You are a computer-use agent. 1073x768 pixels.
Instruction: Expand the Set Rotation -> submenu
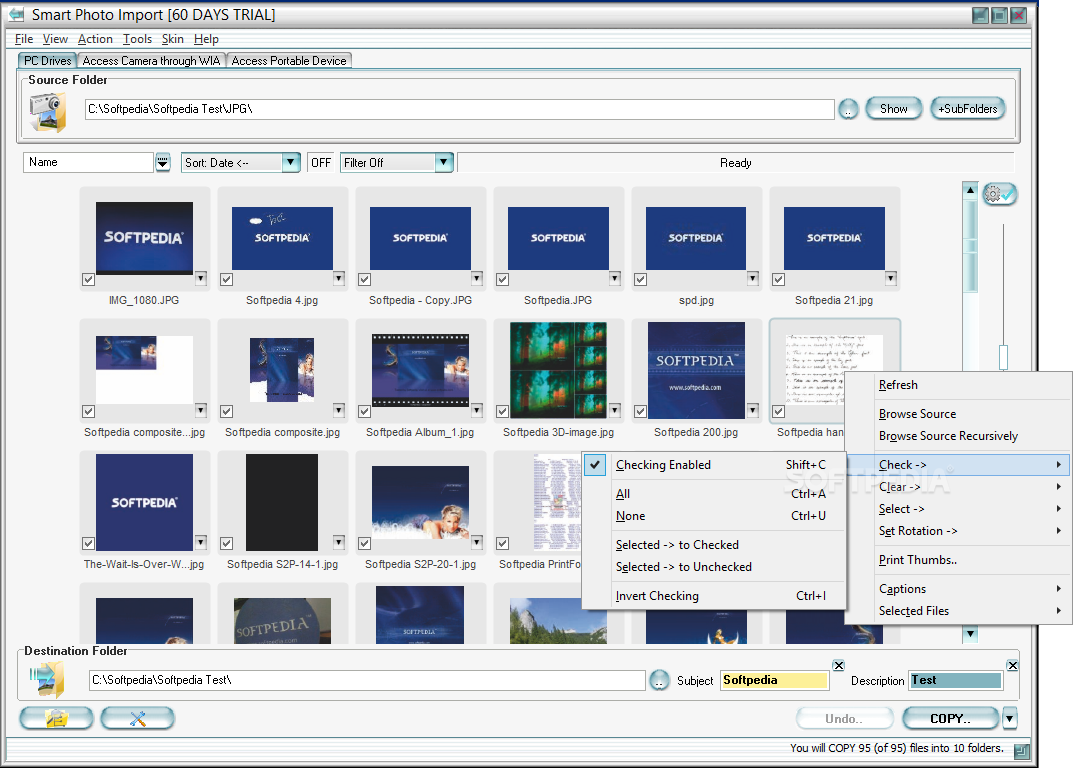click(x=959, y=530)
